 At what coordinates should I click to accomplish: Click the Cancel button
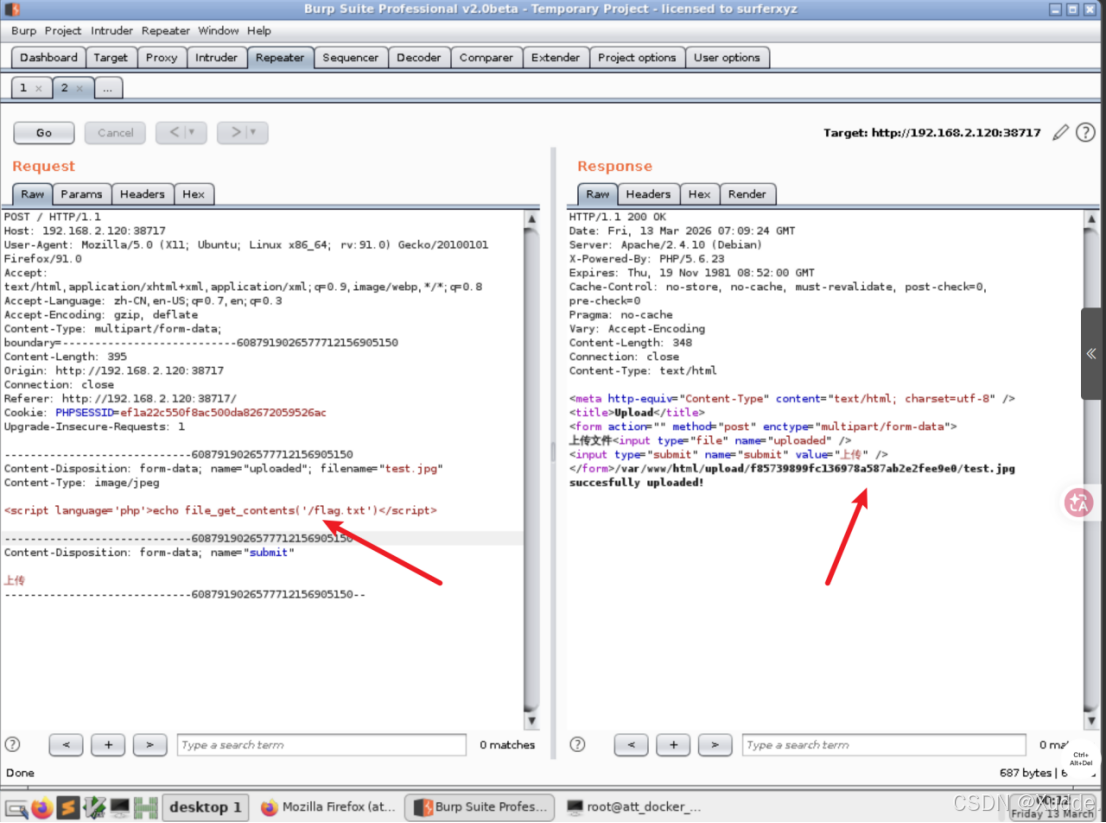[x=115, y=133]
